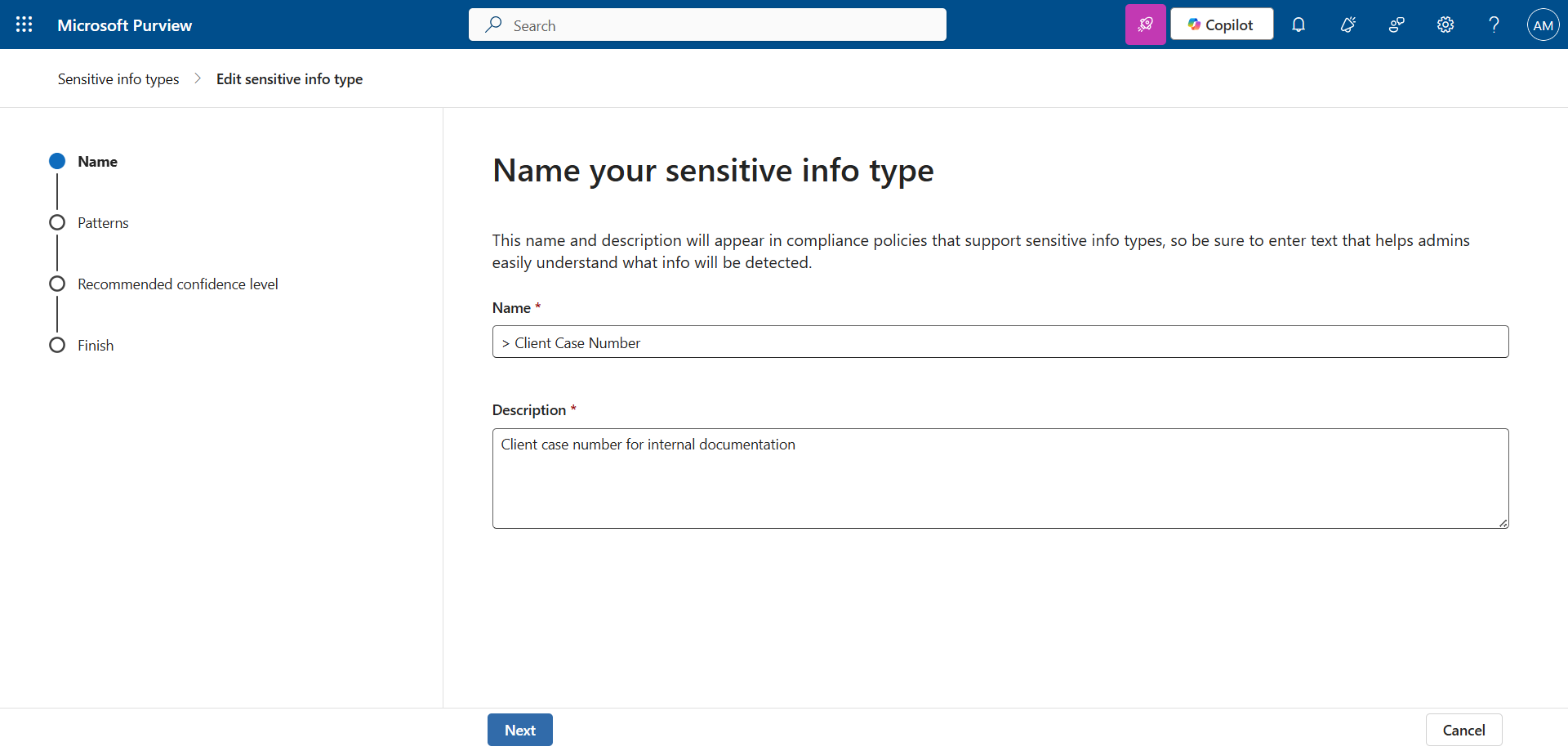Open Copilot from the header

click(1221, 25)
